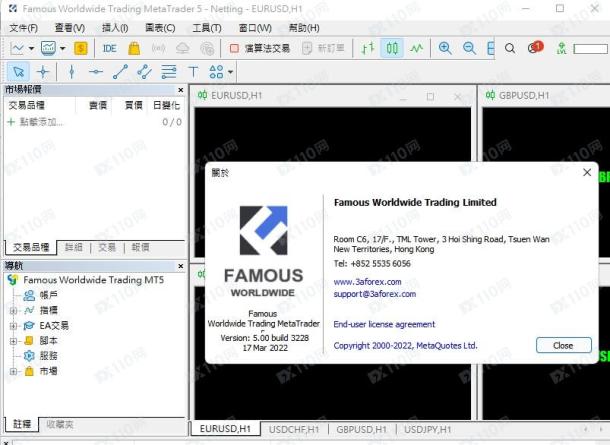Select the horizontal line drawing tool
This screenshot has height=445, width=610.
pos(96,72)
